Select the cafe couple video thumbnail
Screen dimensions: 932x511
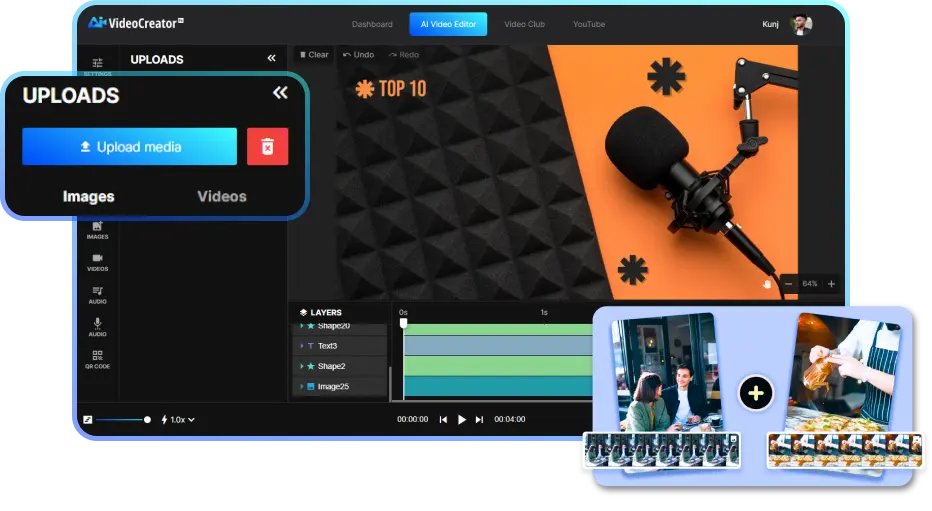pyautogui.click(x=667, y=373)
